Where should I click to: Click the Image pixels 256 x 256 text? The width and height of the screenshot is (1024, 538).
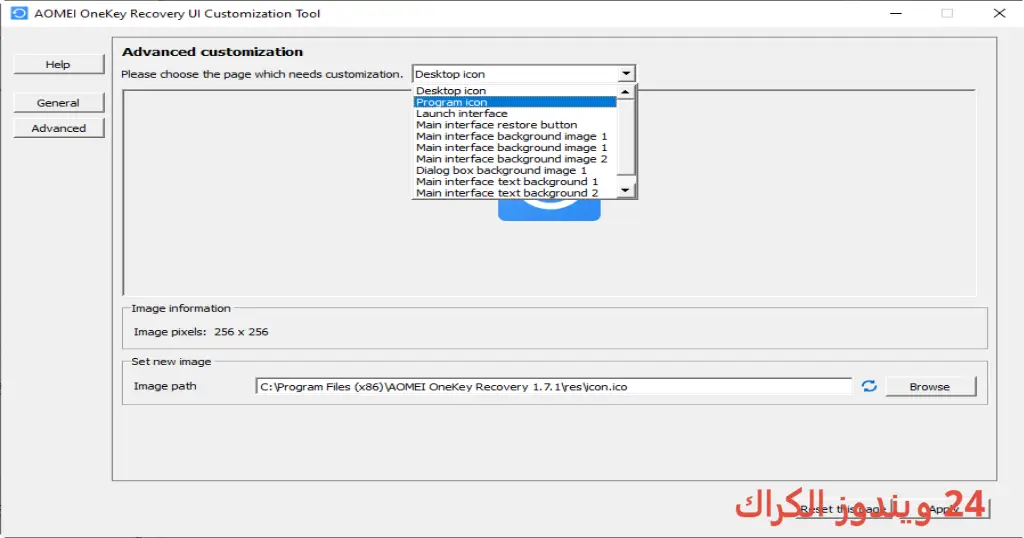tap(201, 332)
